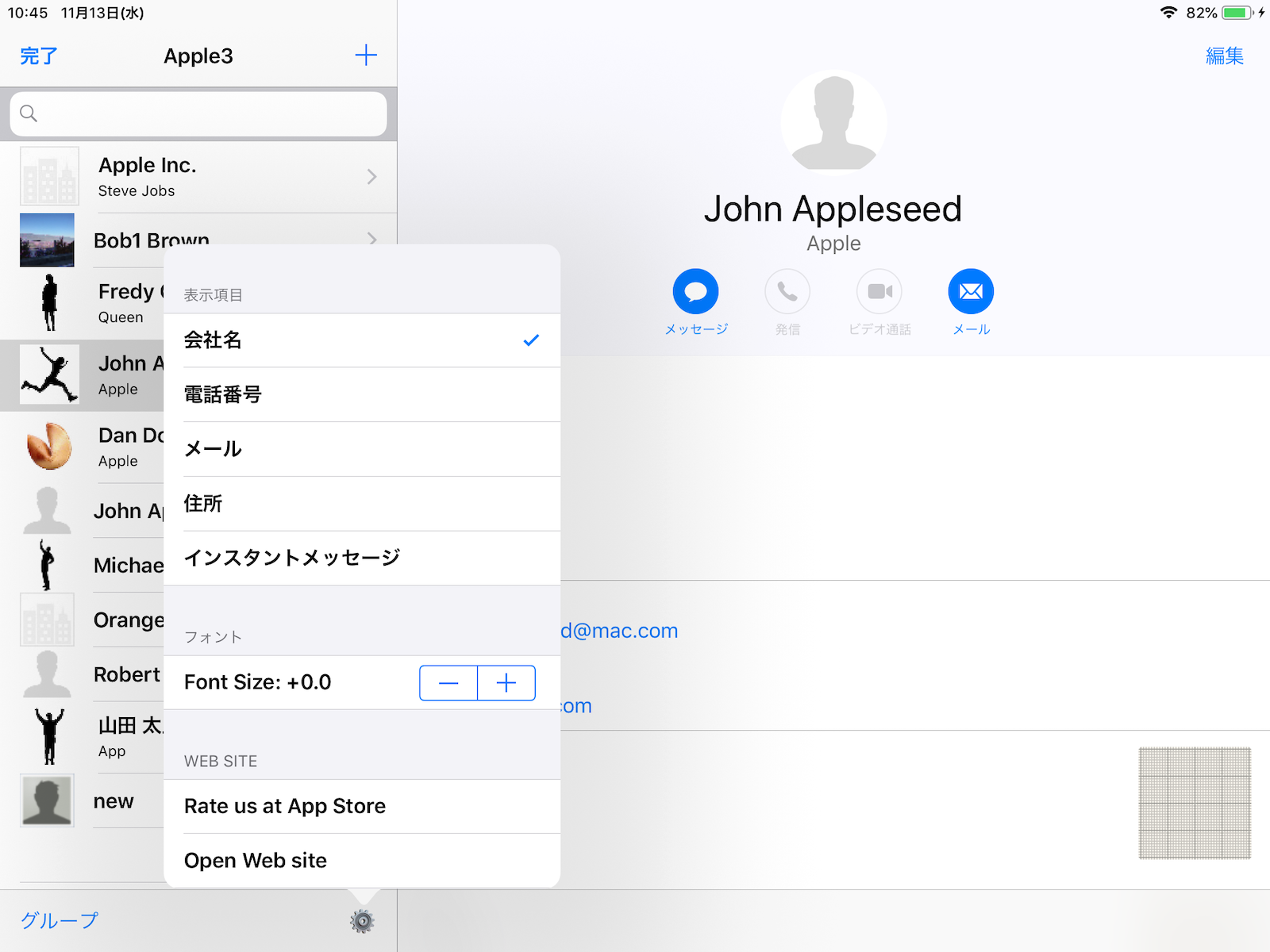Tap the 完了 done button
The height and width of the screenshot is (952, 1270).
coord(38,56)
